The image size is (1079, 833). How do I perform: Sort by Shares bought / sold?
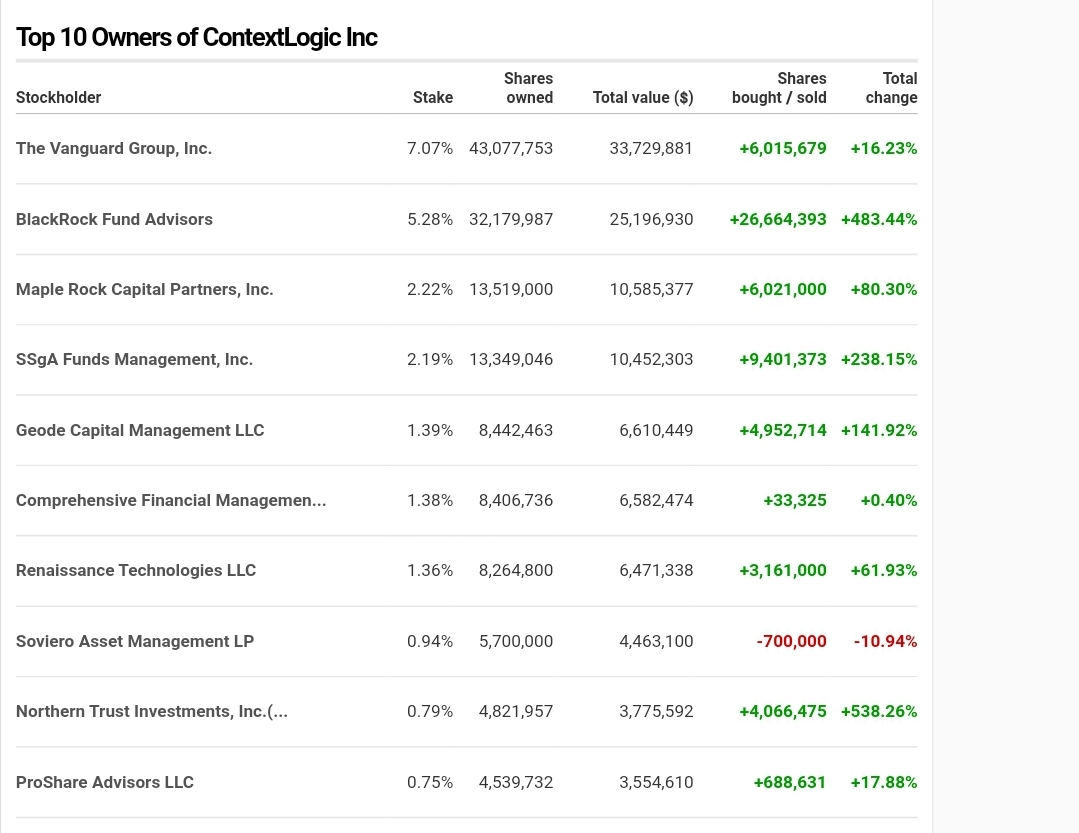(779, 88)
